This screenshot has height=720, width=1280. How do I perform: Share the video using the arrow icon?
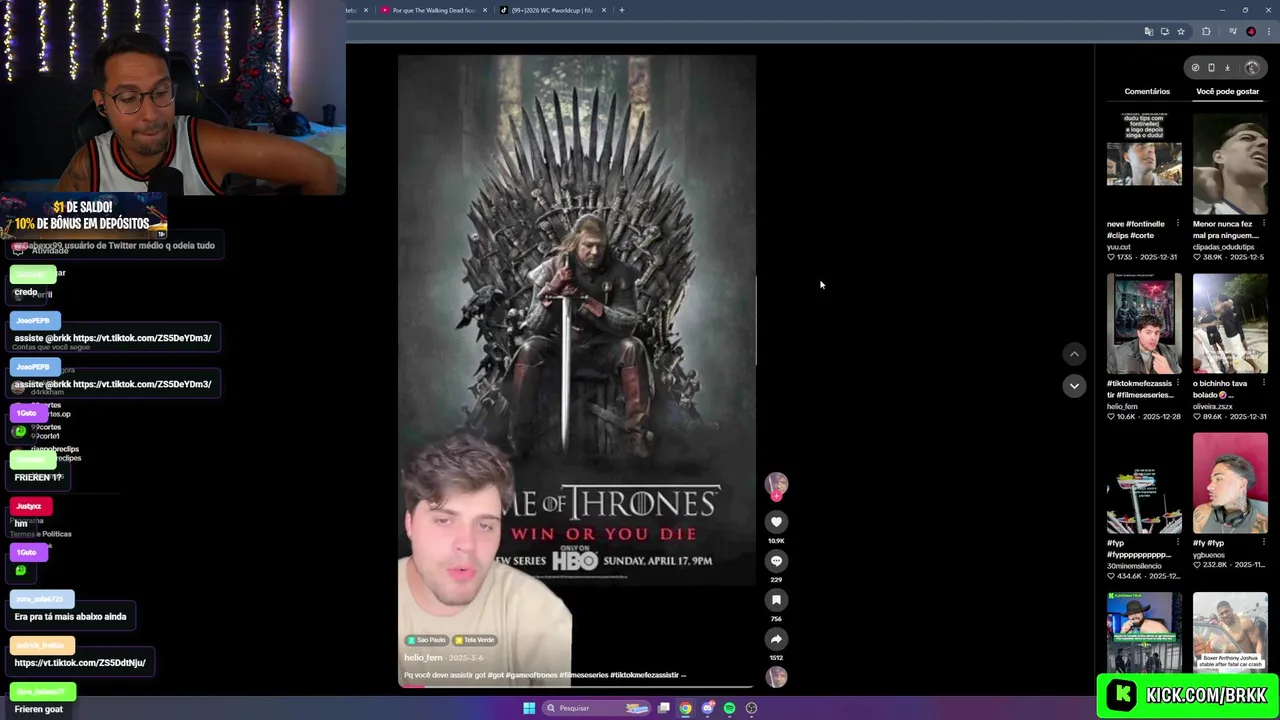(776, 639)
